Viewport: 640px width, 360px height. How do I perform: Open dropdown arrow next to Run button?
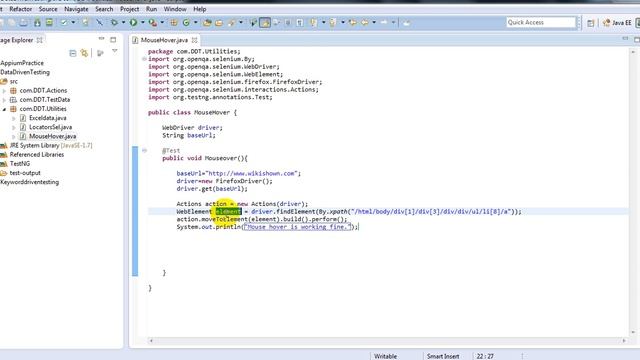142,22
